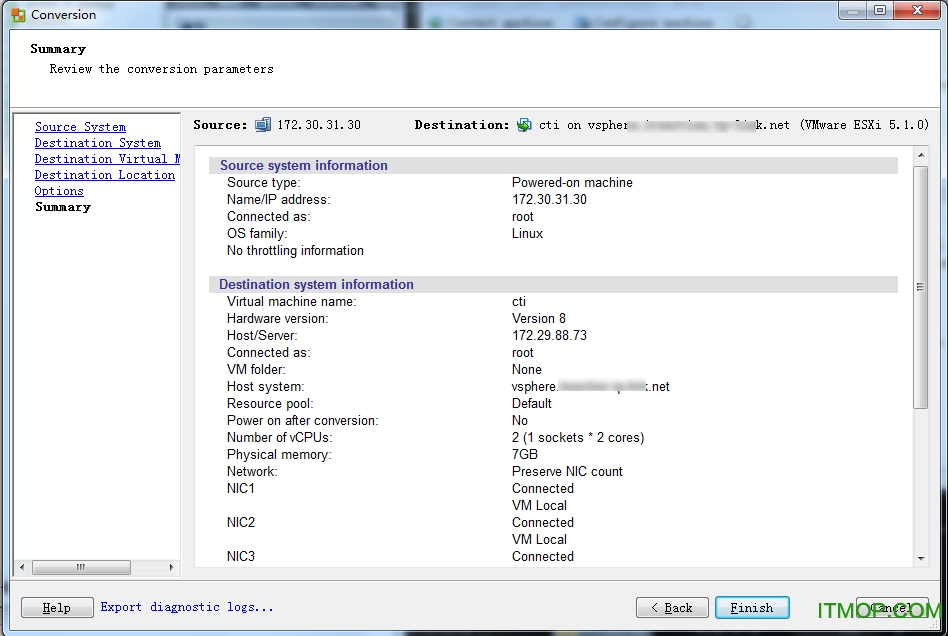
Task: Click the Virtual machine name value cti
Action: click(519, 301)
